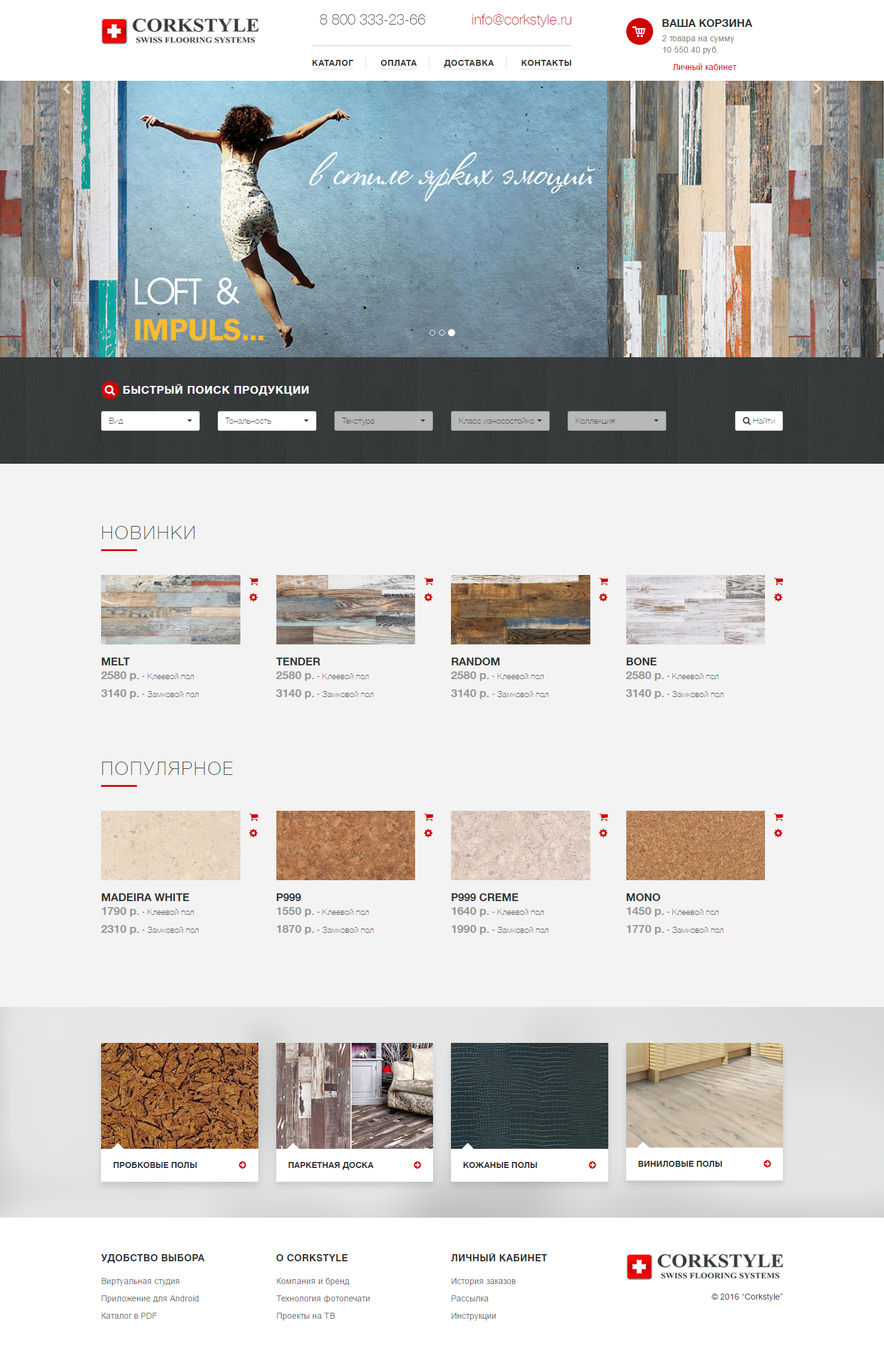
Task: Click gear icon beside BONE product
Action: coord(778,597)
